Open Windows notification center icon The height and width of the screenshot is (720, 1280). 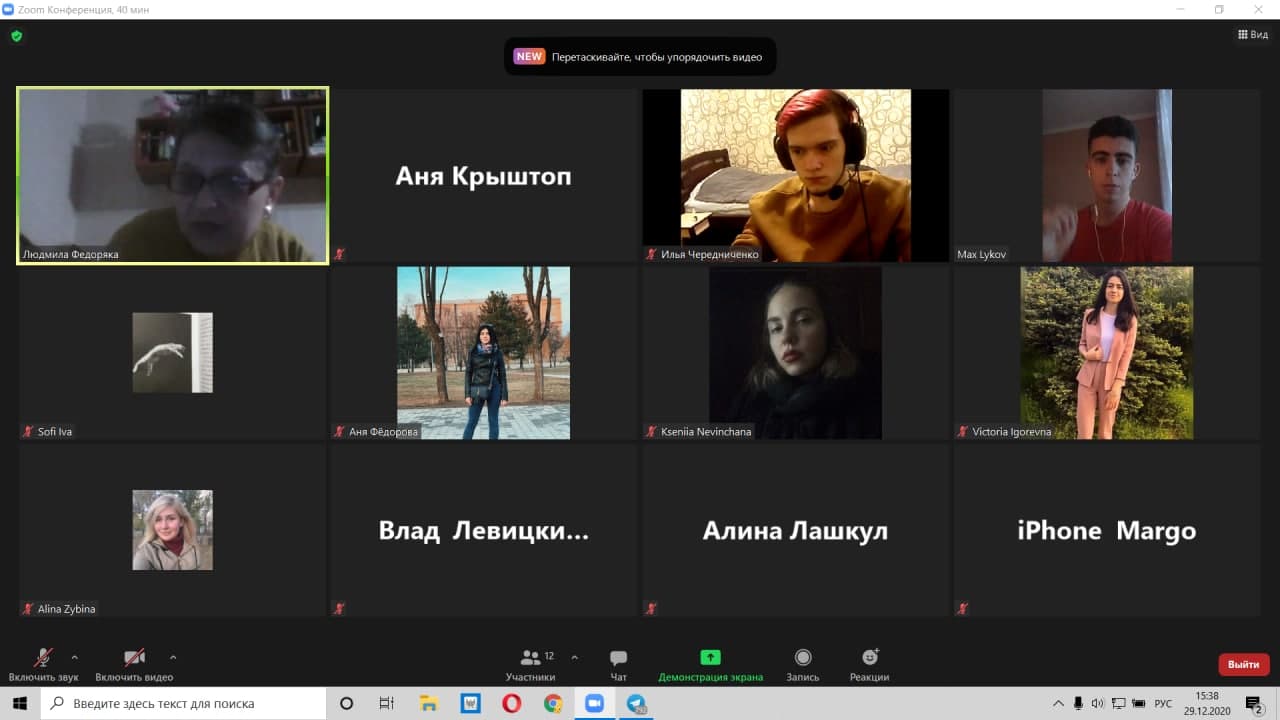[1255, 703]
